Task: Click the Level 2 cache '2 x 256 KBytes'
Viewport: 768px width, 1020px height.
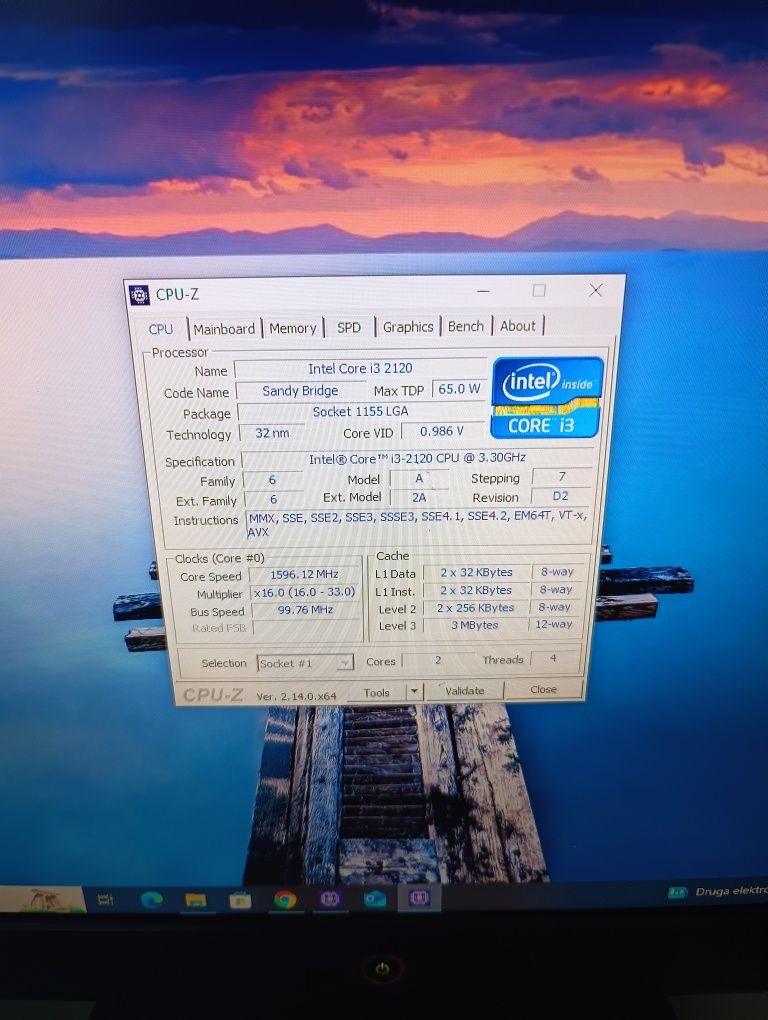Action: coord(475,608)
